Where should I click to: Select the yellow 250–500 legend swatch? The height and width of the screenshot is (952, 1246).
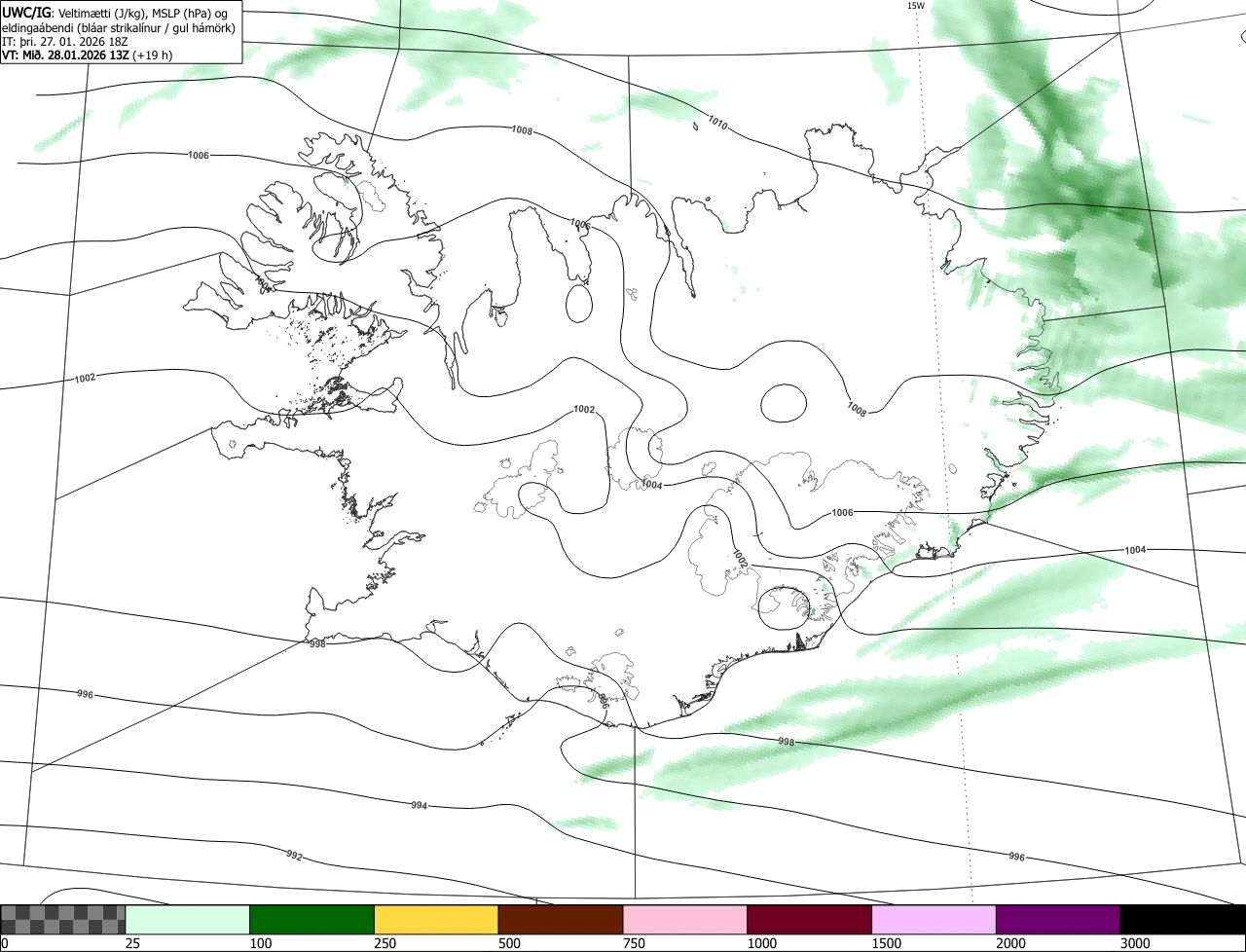pos(436,919)
